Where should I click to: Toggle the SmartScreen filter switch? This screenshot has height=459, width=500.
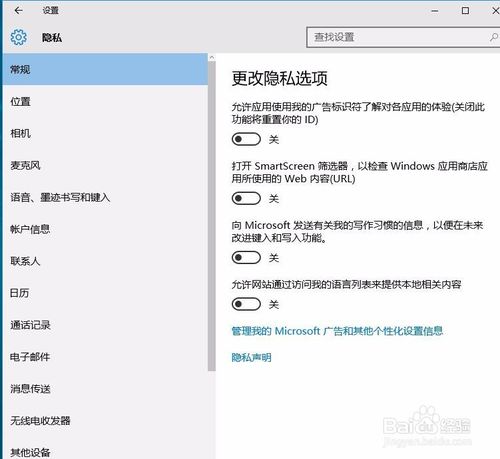click(246, 198)
